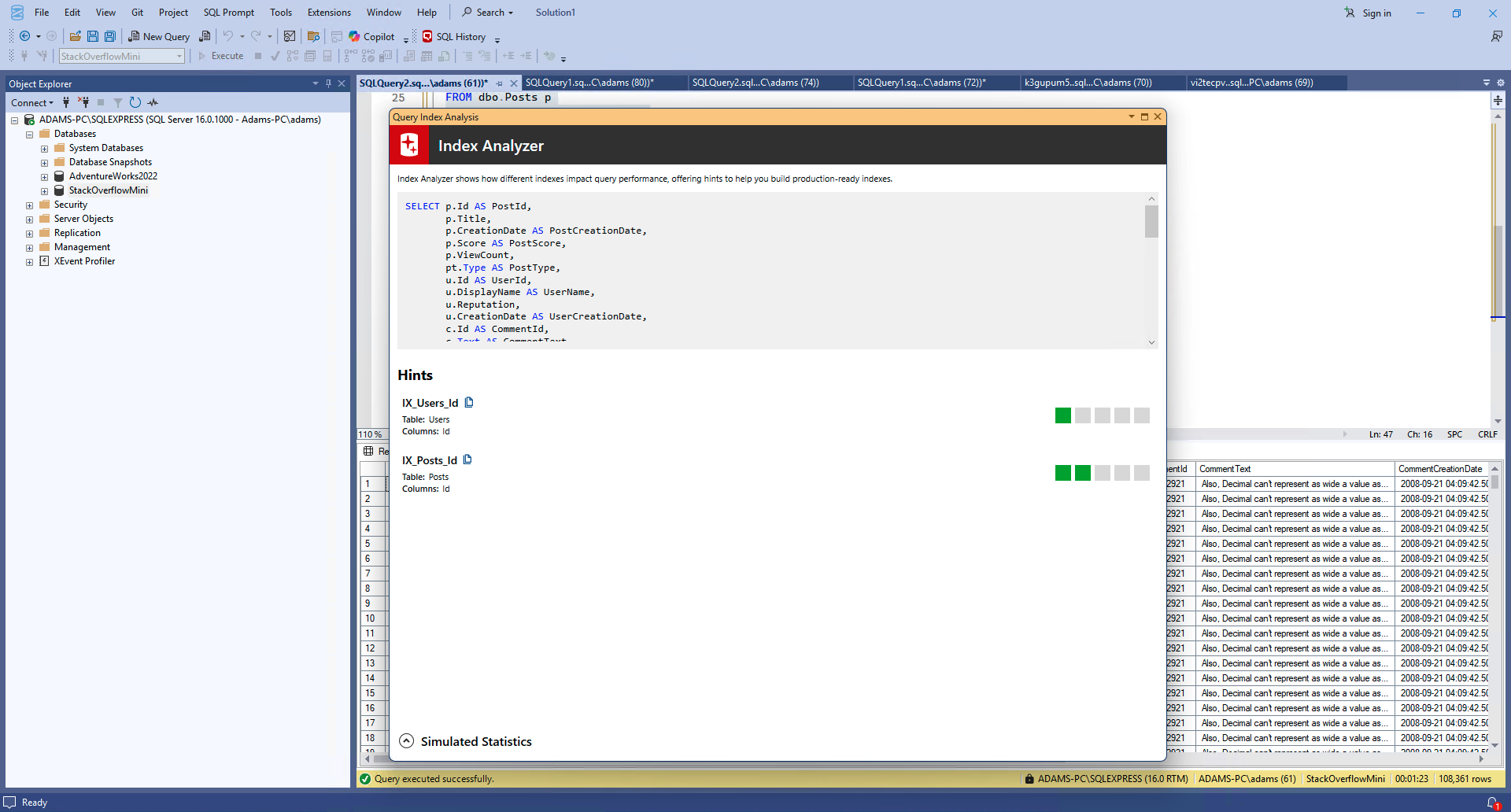Click the second green bar of IX_Posts_Id rating
This screenshot has width=1511, height=812.
click(1083, 473)
